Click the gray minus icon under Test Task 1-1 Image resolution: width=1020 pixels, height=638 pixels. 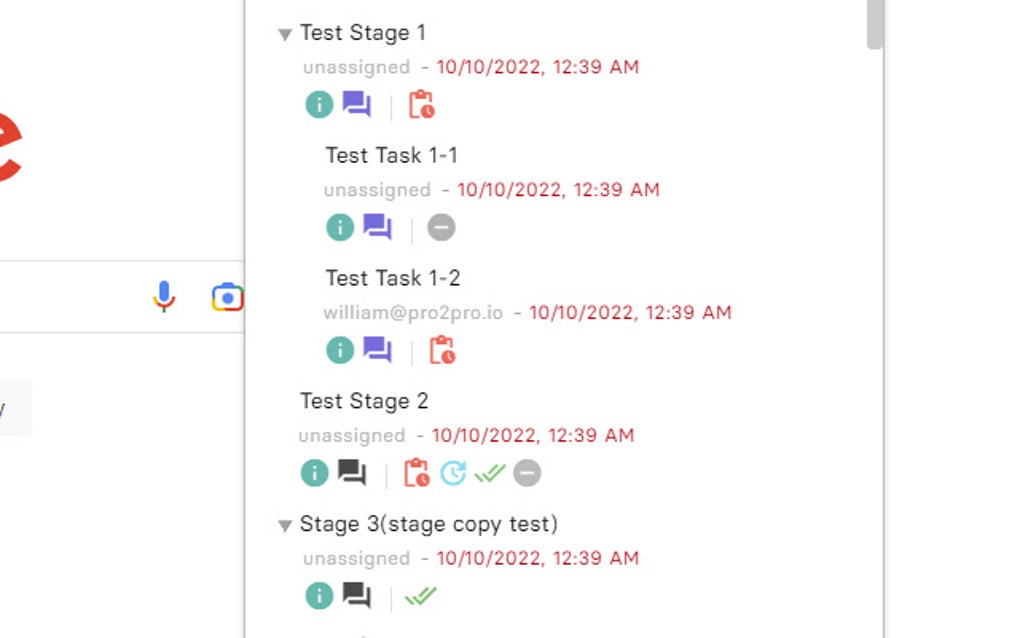click(441, 227)
